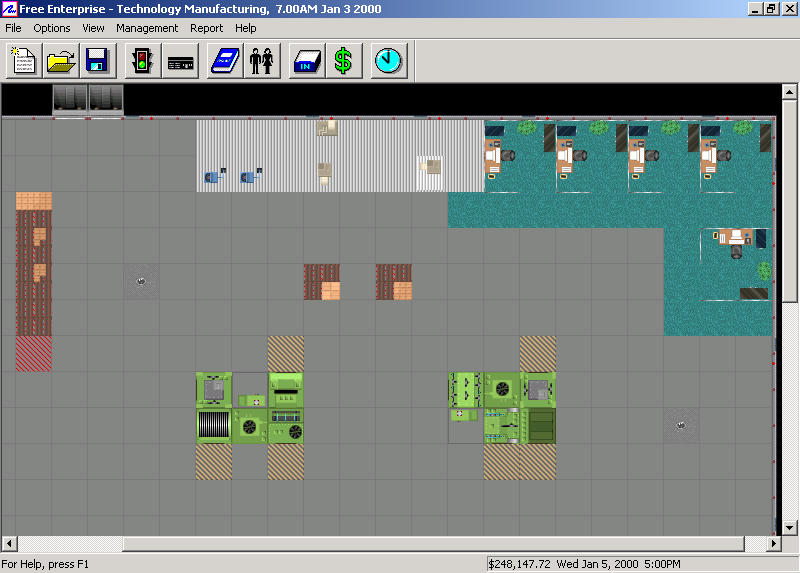This screenshot has width=800, height=573.
Task: Click the cash balance $248,147.72
Action: [519, 564]
